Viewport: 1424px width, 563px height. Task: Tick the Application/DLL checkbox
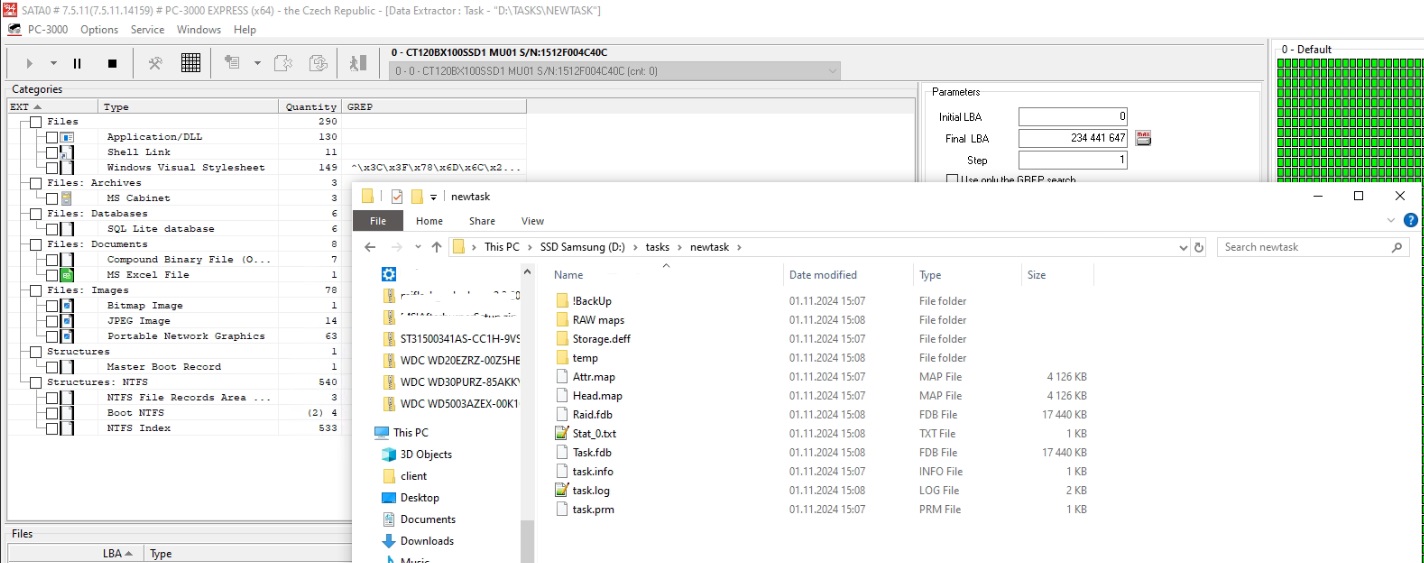click(52, 137)
